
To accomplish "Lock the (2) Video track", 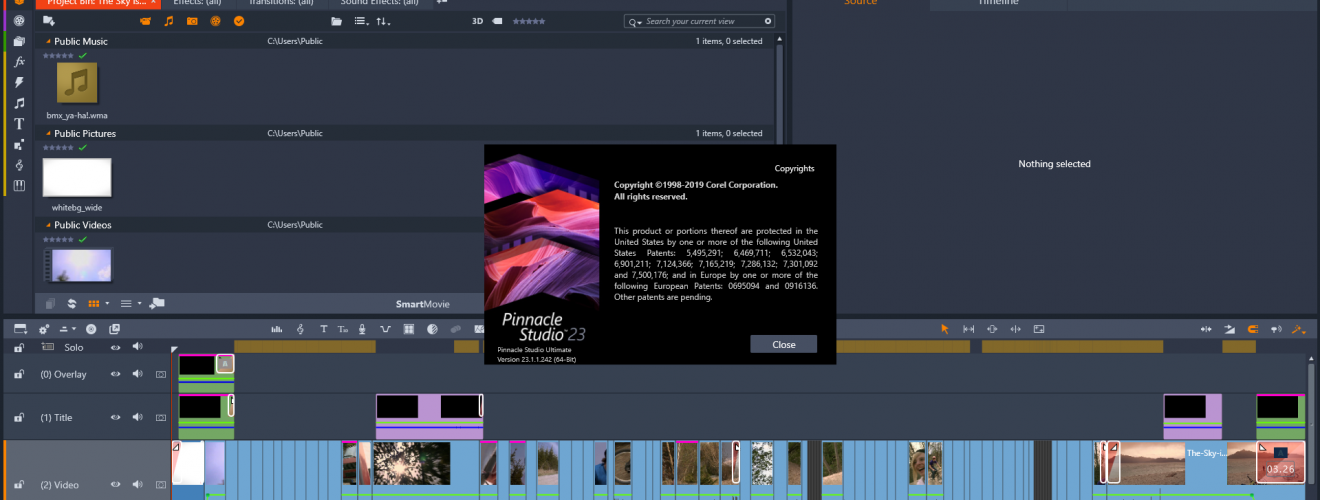I will pyautogui.click(x=19, y=484).
